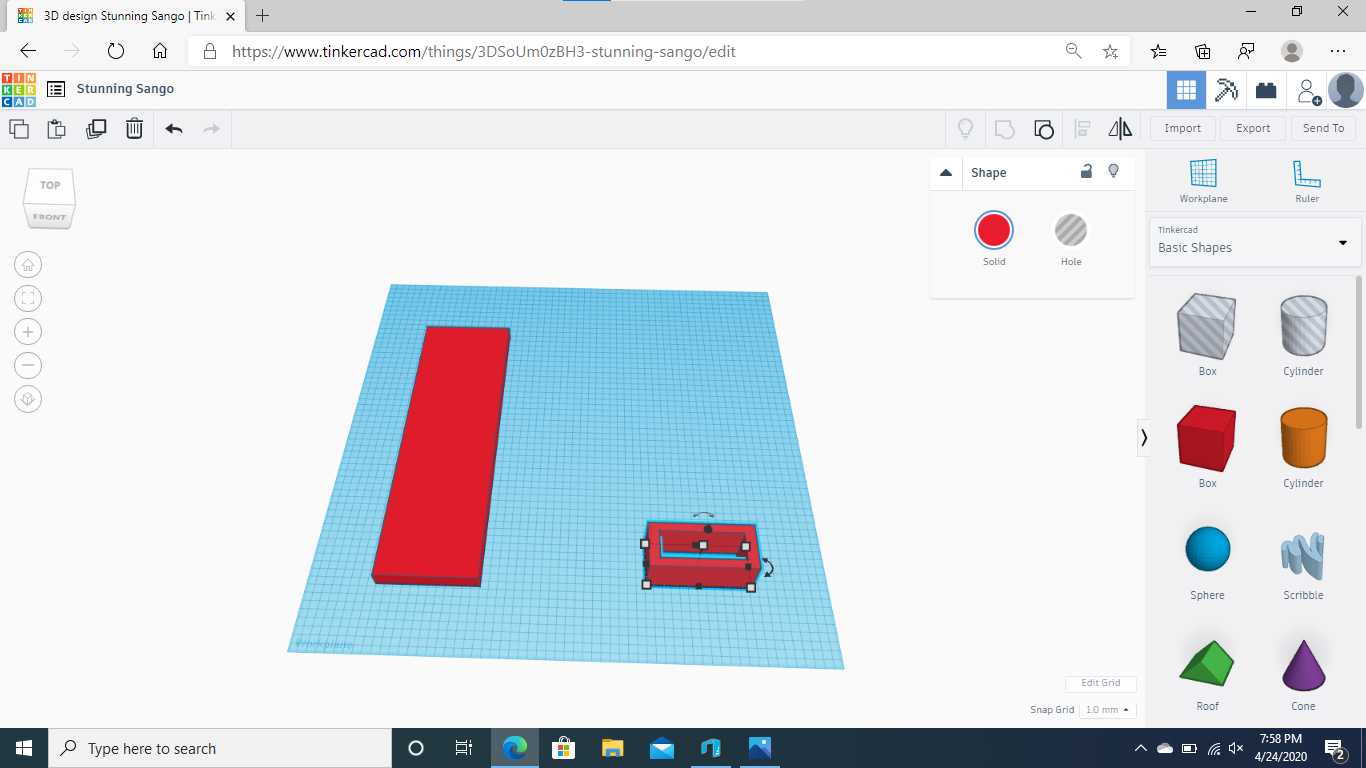Zoom out with the minus button
This screenshot has width=1366, height=768.
[28, 365]
